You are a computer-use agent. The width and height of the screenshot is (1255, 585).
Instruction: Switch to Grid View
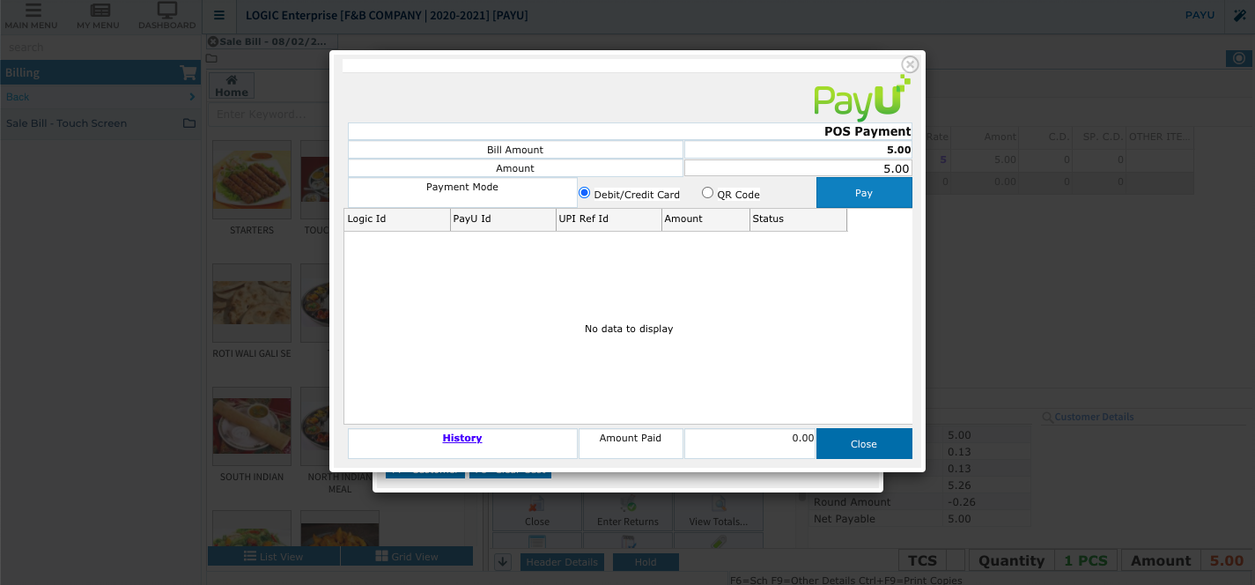(407, 556)
